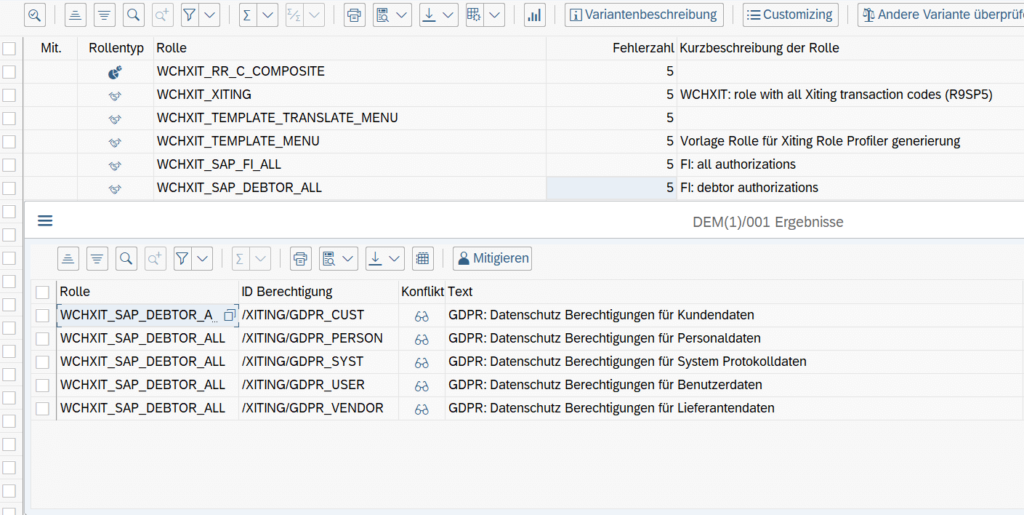Screen dimensions: 1024x515
Task: Click the Mitigieren button
Action: (492, 258)
